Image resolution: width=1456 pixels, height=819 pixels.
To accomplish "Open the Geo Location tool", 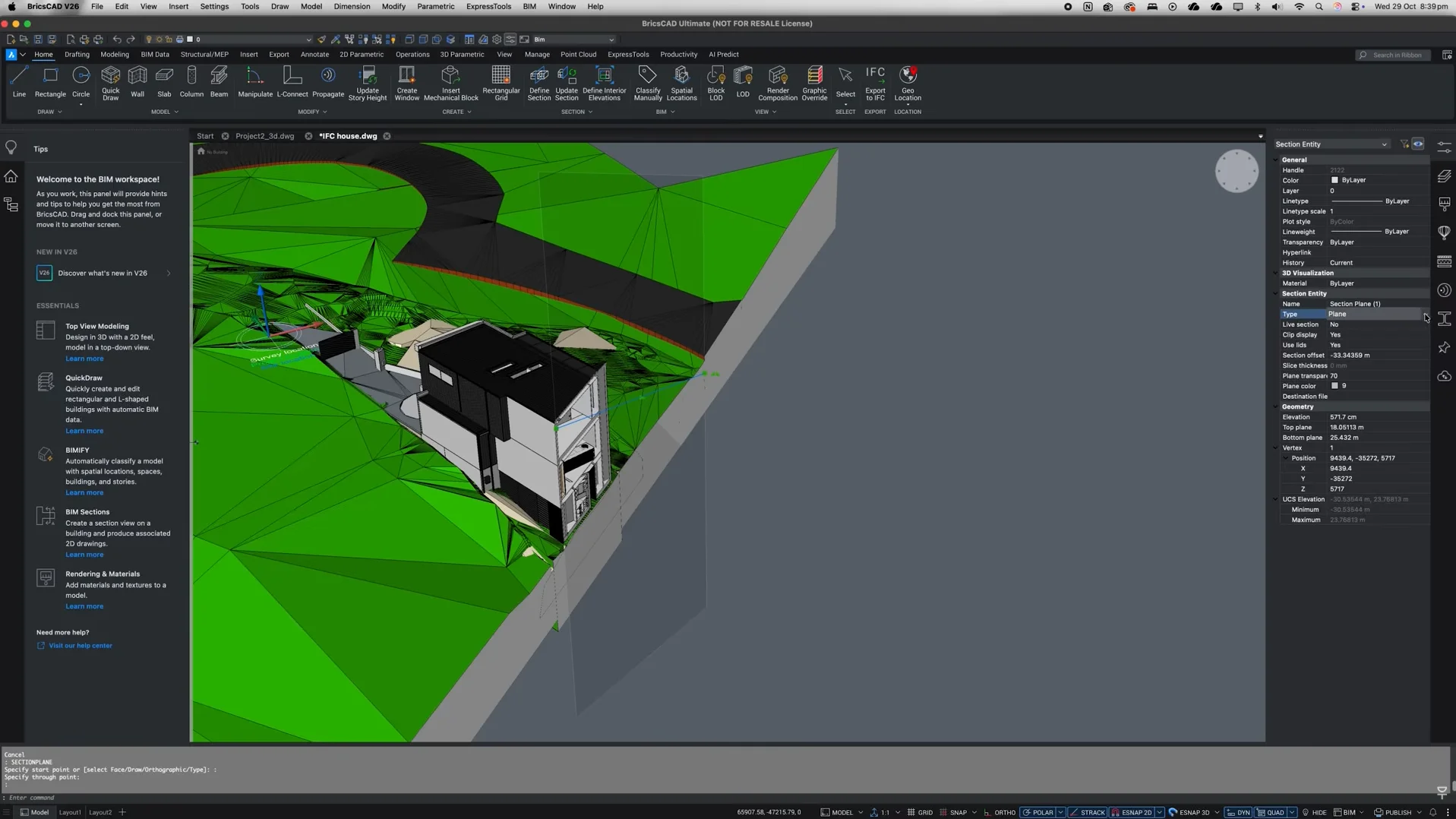I will pyautogui.click(x=907, y=81).
